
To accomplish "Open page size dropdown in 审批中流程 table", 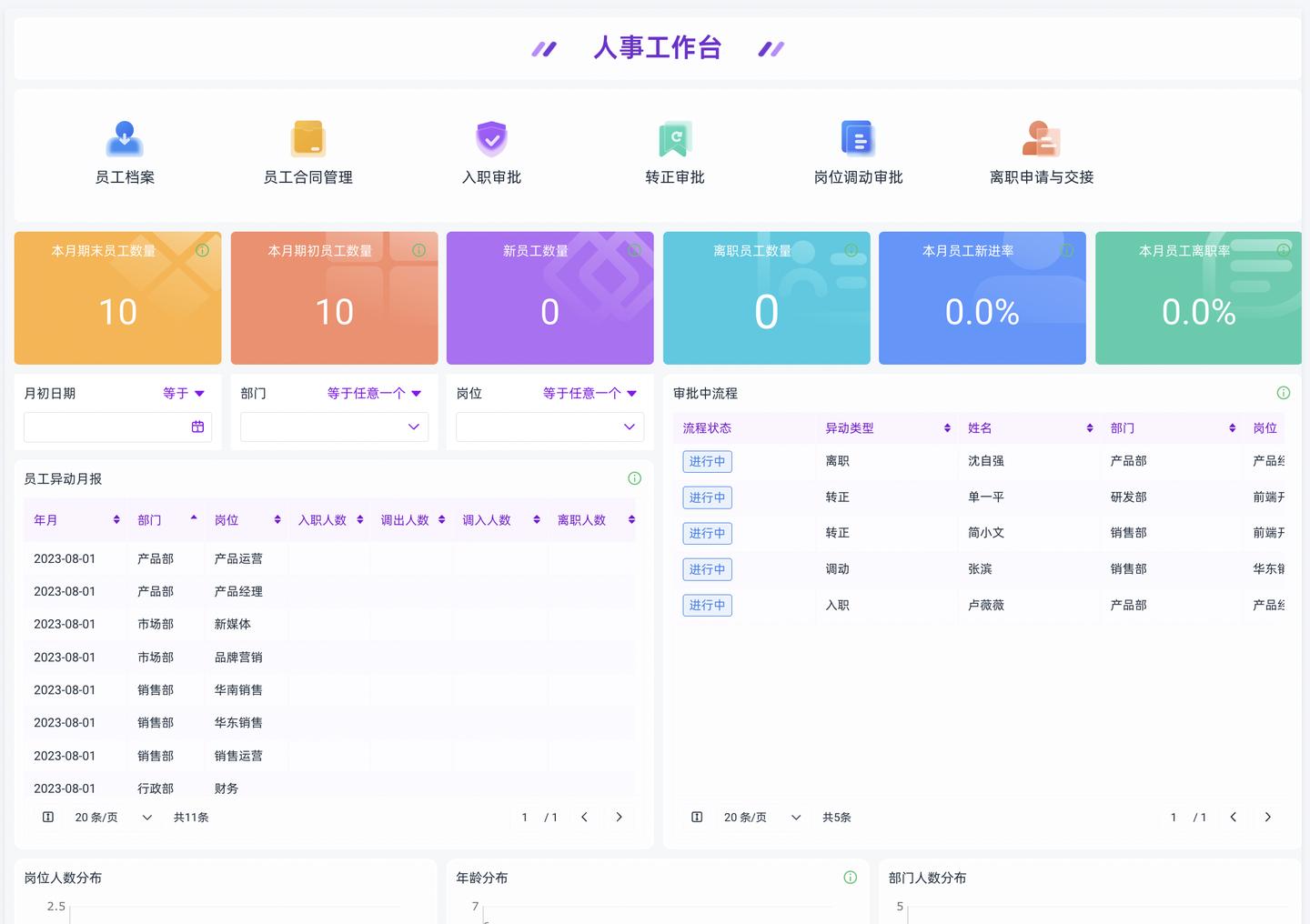I will point(761,818).
